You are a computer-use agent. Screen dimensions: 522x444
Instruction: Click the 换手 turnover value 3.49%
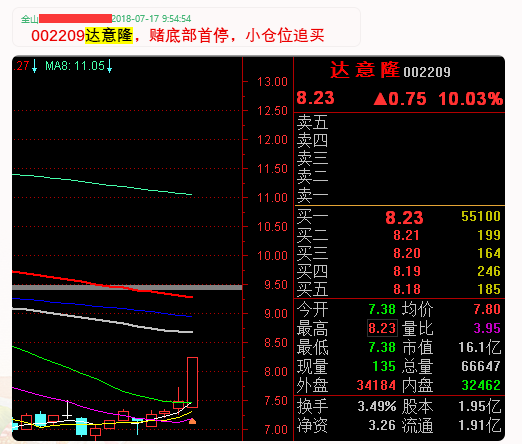tap(377, 406)
